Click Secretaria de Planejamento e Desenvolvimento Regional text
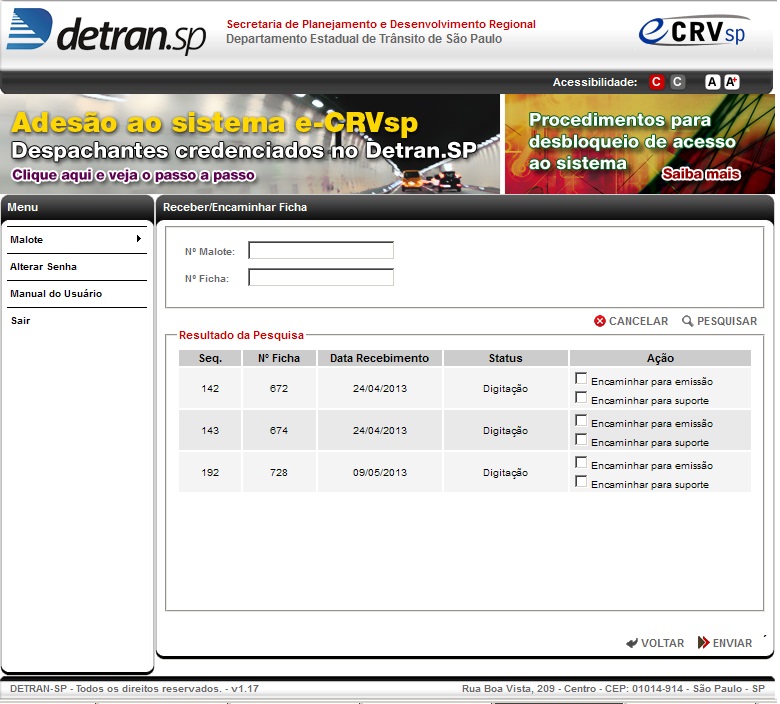This screenshot has width=780, height=704. (x=381, y=24)
